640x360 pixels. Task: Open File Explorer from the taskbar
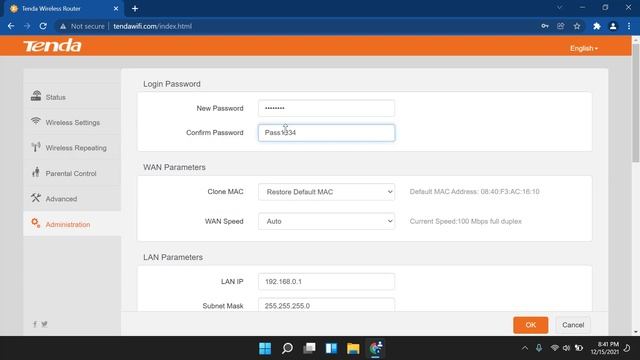click(353, 348)
